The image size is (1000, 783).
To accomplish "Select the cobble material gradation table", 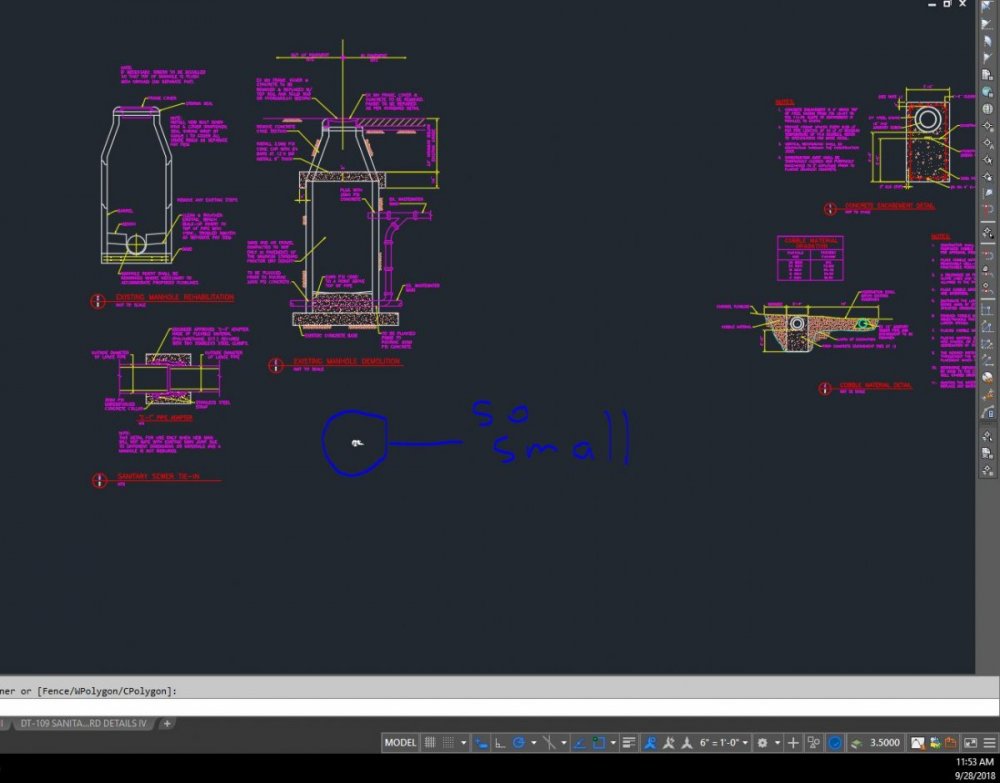I will click(811, 258).
